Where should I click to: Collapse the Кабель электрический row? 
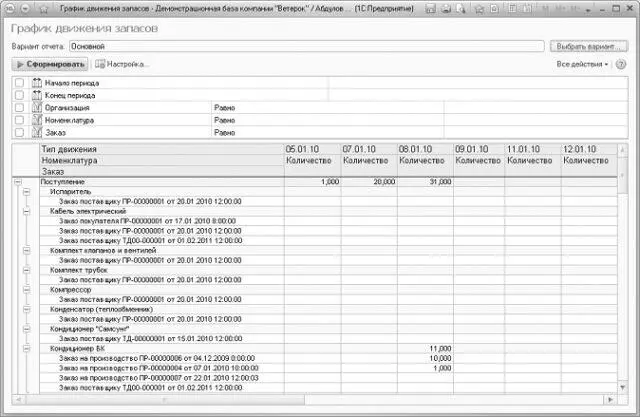tap(27, 211)
